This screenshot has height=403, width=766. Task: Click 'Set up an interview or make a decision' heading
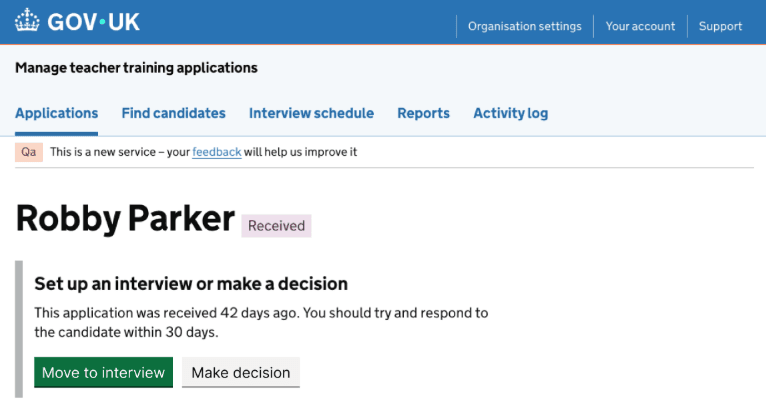(191, 284)
